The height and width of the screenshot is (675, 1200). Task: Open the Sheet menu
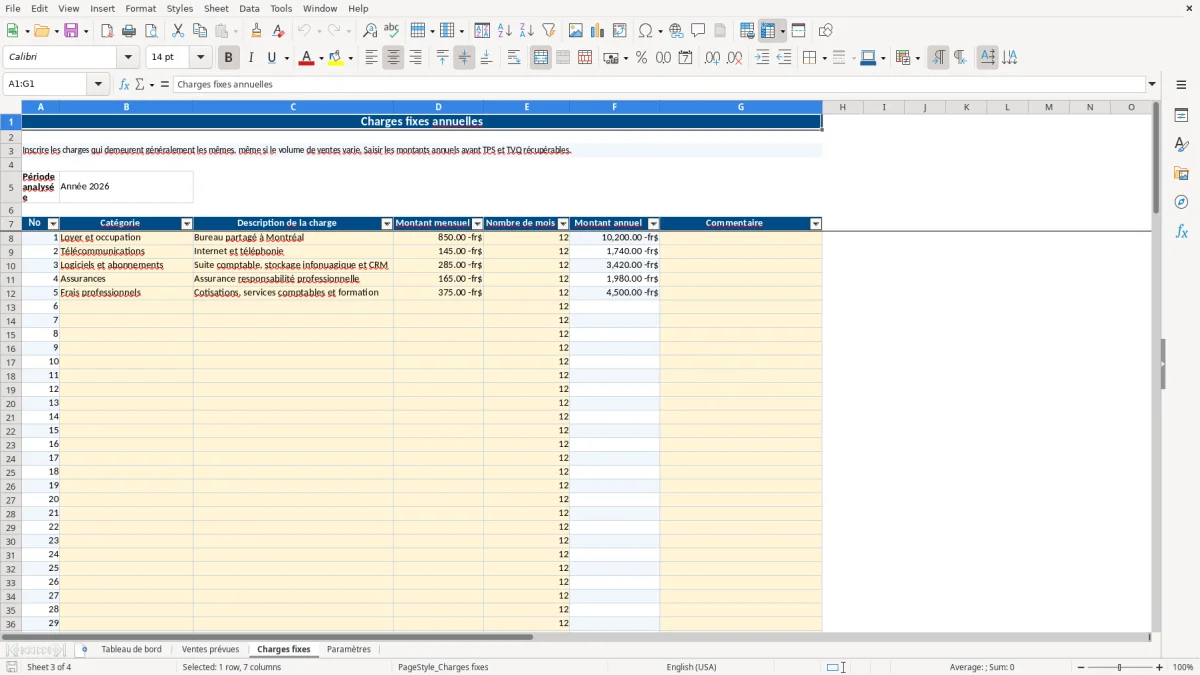tap(217, 8)
